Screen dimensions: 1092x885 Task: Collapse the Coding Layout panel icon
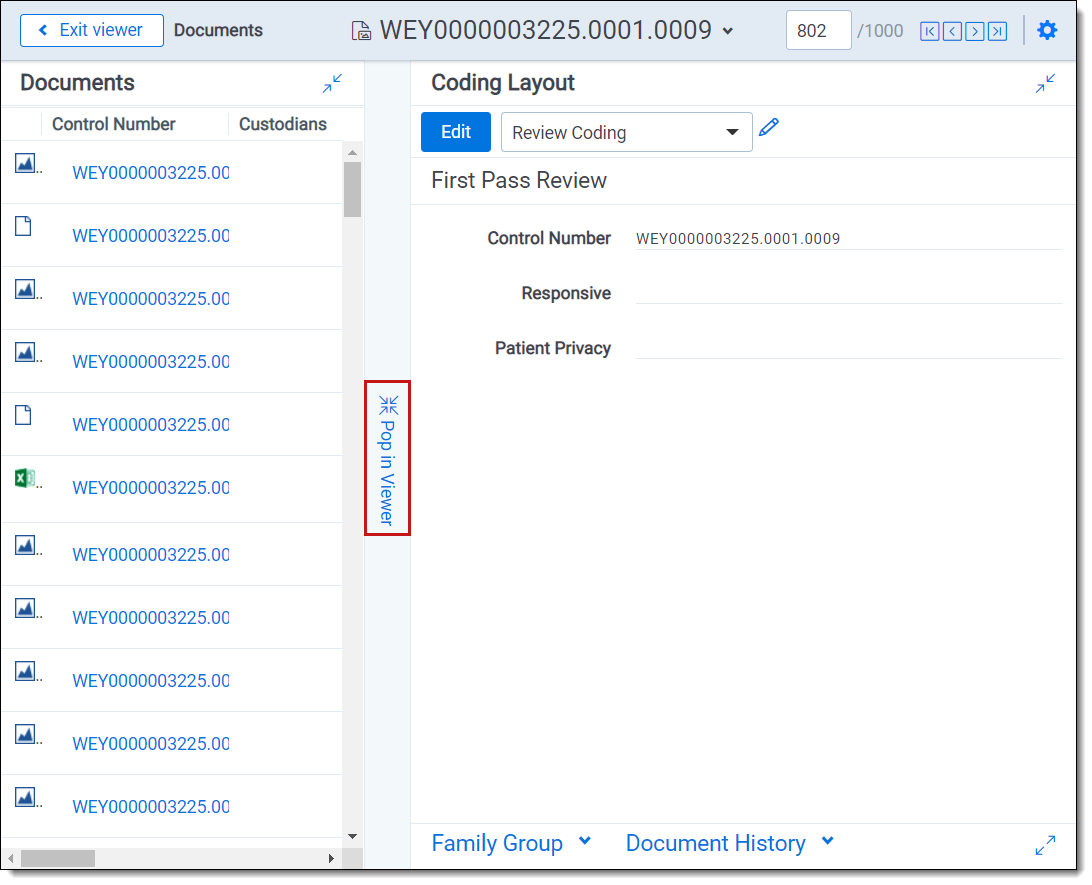tap(1045, 84)
